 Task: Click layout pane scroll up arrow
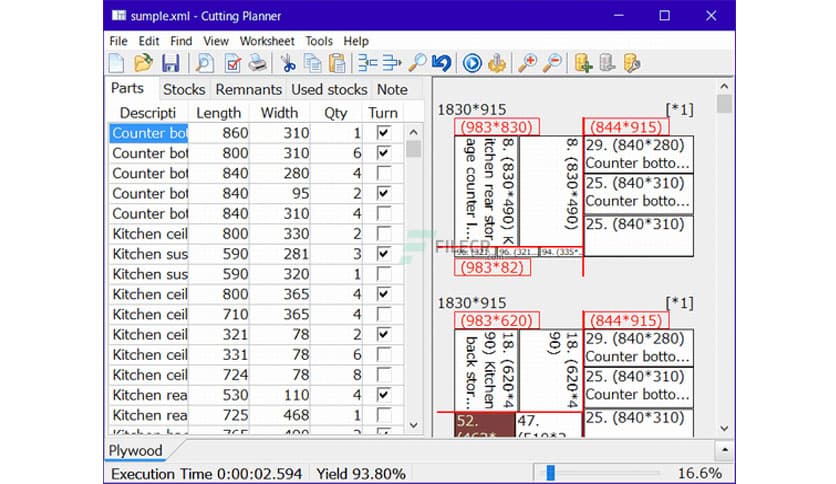(724, 86)
